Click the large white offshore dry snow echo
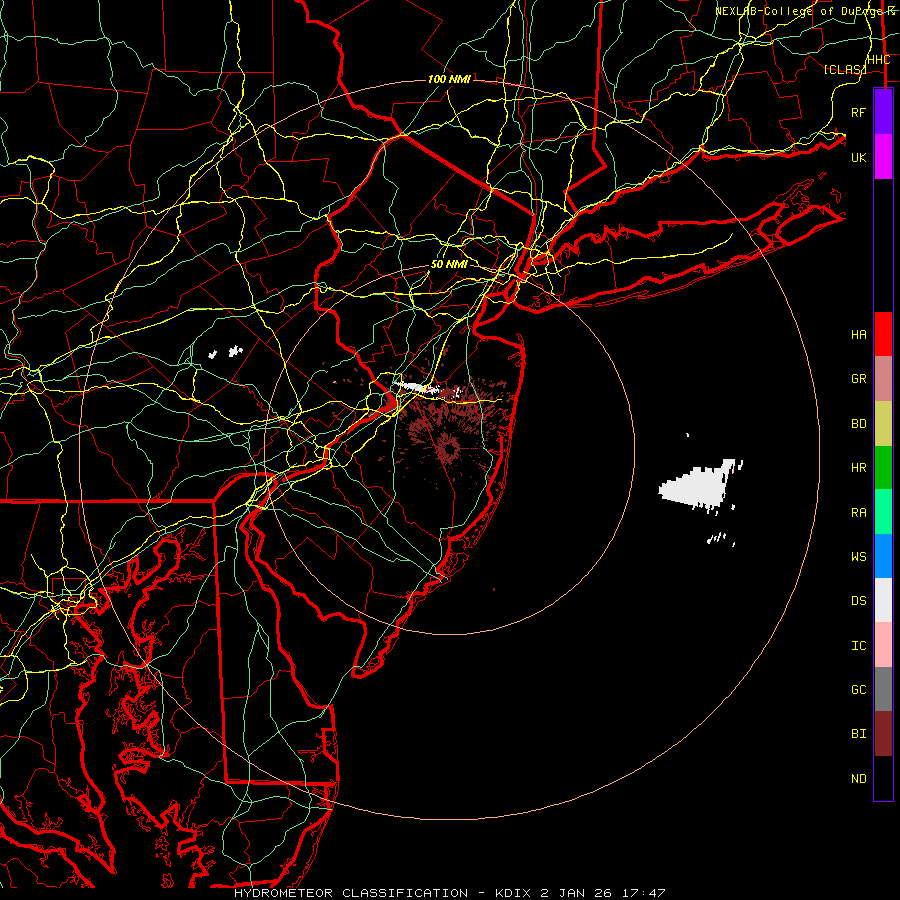 [x=699, y=486]
